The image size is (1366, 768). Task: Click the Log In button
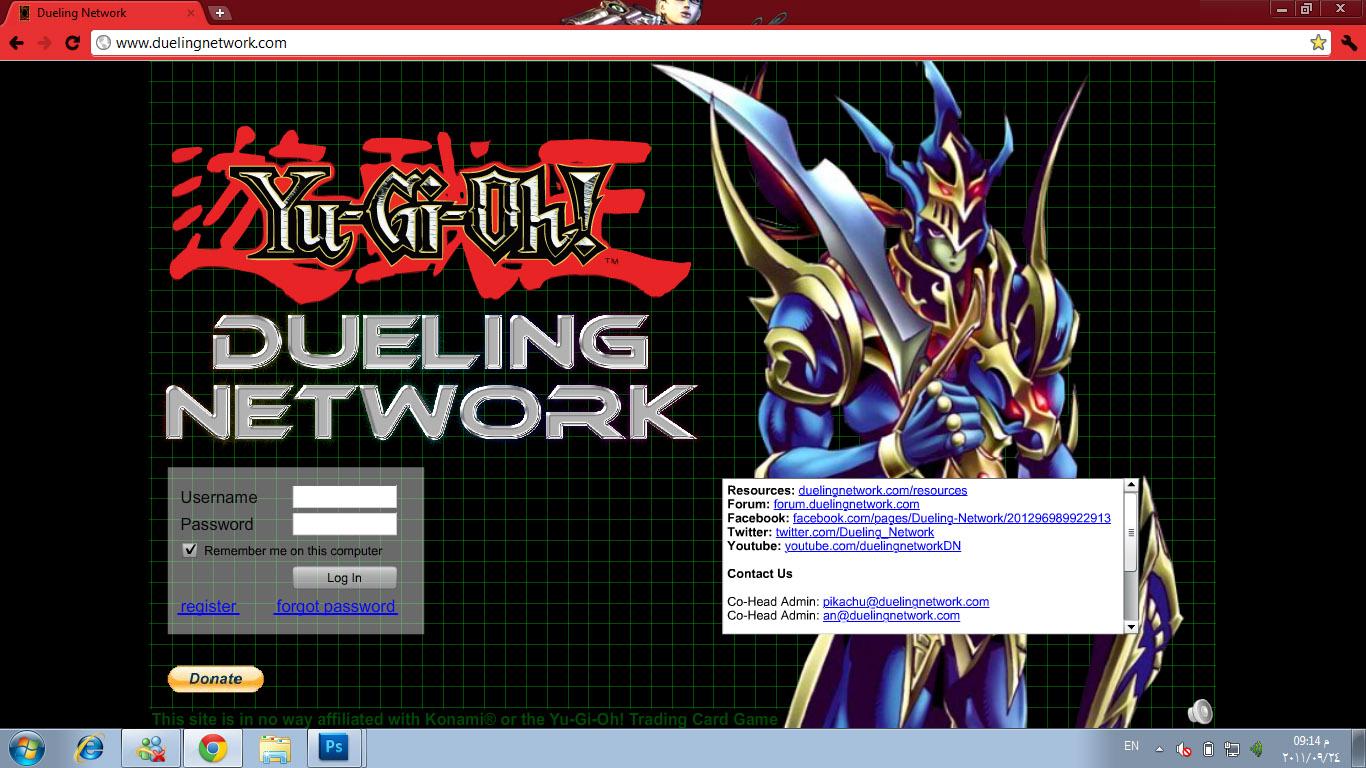(x=344, y=577)
